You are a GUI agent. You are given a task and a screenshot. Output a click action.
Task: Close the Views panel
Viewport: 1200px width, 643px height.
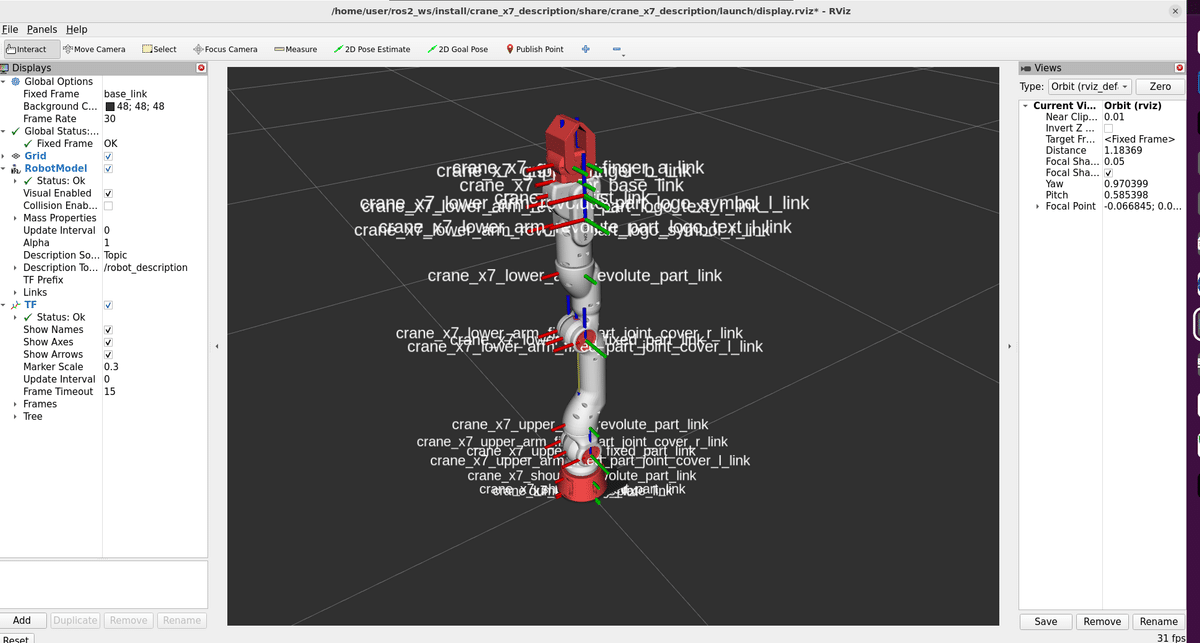point(1180,68)
